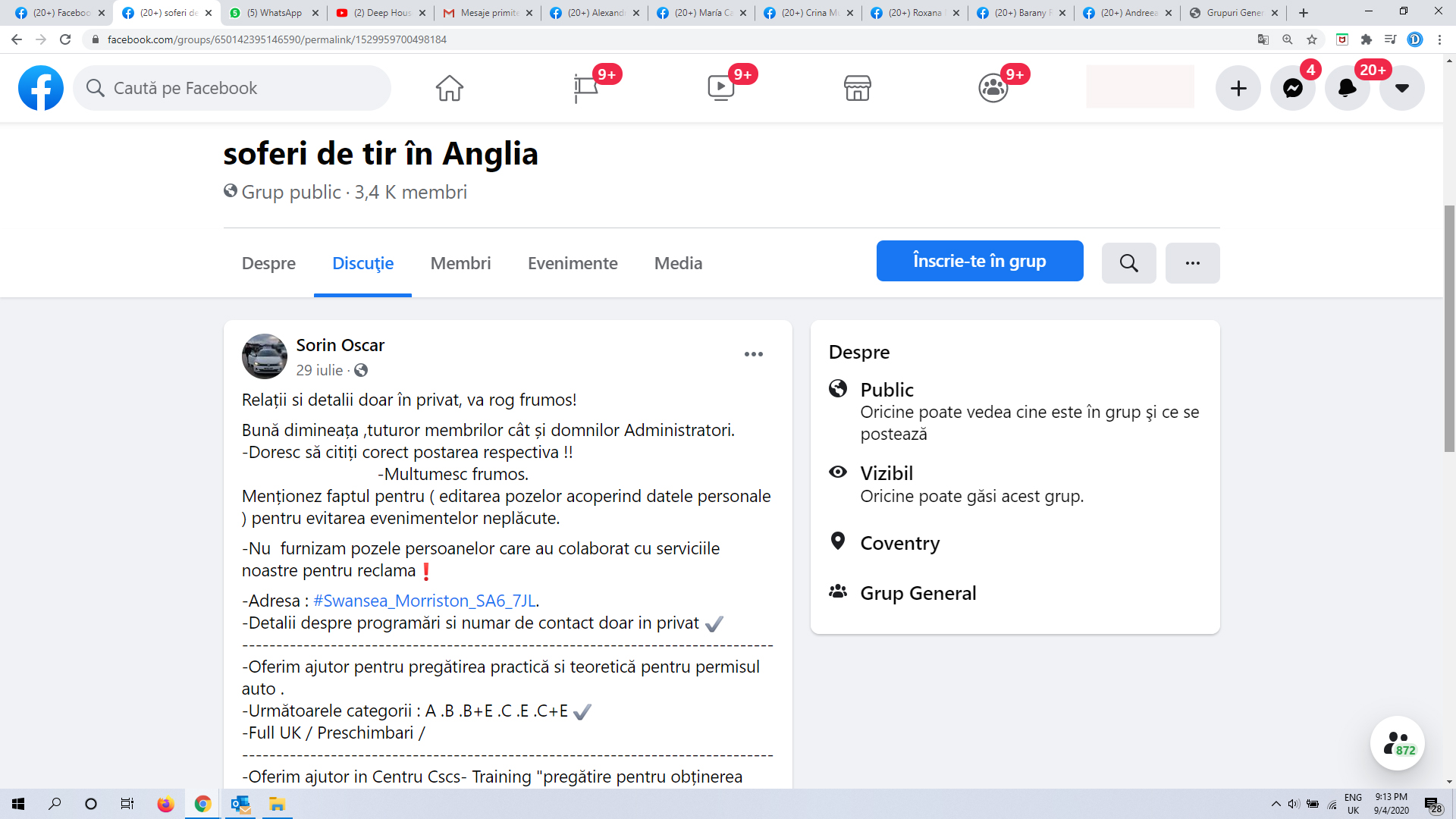This screenshot has width=1456, height=819.
Task: Open the Marketplace storefront icon
Action: pyautogui.click(x=857, y=88)
